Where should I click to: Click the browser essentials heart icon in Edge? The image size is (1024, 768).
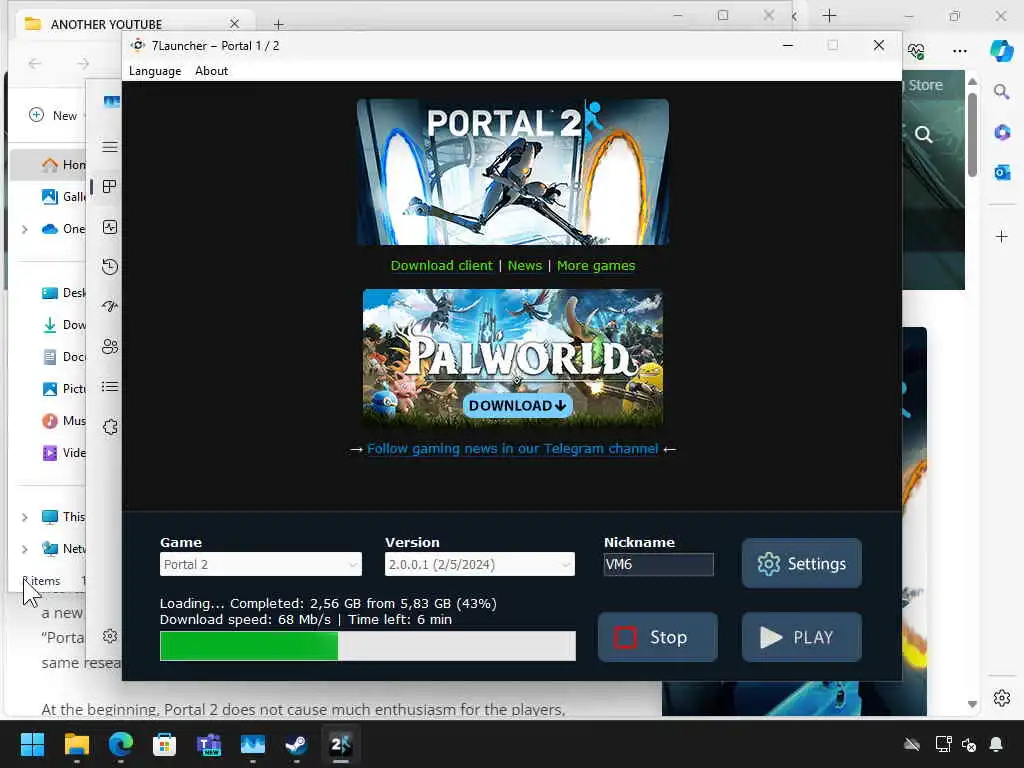click(916, 51)
